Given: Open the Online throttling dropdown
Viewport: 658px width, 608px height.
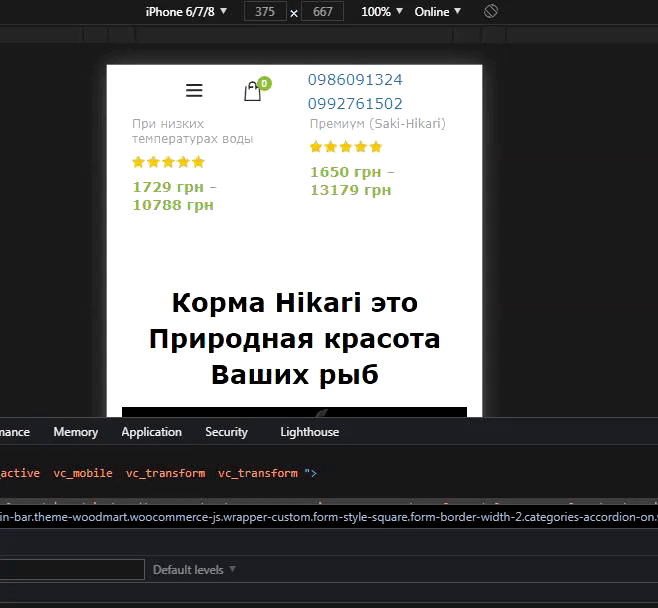Looking at the screenshot, I should [x=438, y=12].
